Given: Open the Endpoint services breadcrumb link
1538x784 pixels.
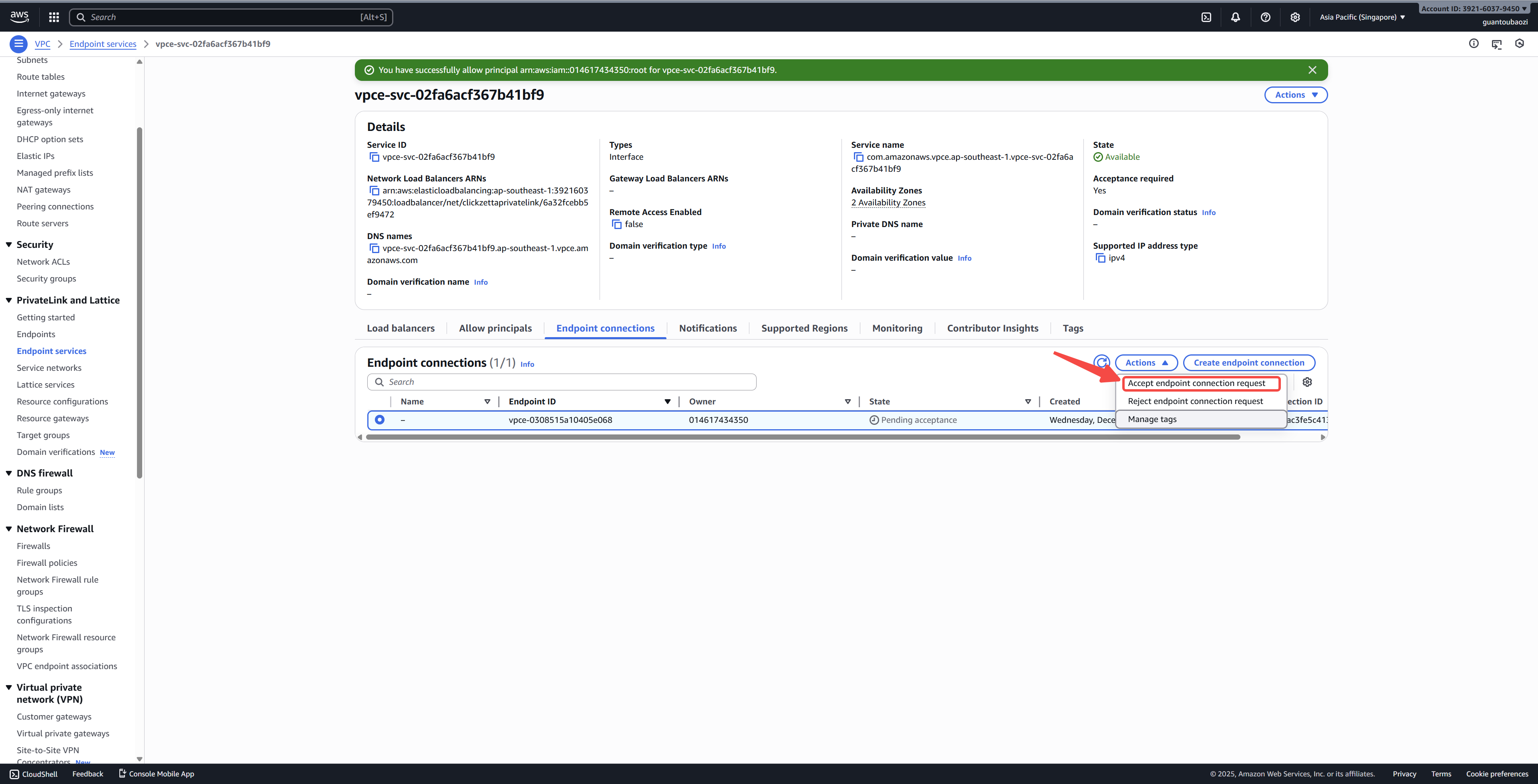Looking at the screenshot, I should pos(103,44).
